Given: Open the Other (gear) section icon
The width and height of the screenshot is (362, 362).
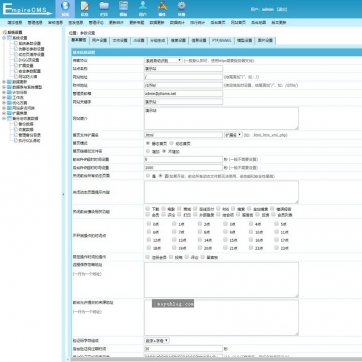Looking at the screenshot, I should point(181,6).
